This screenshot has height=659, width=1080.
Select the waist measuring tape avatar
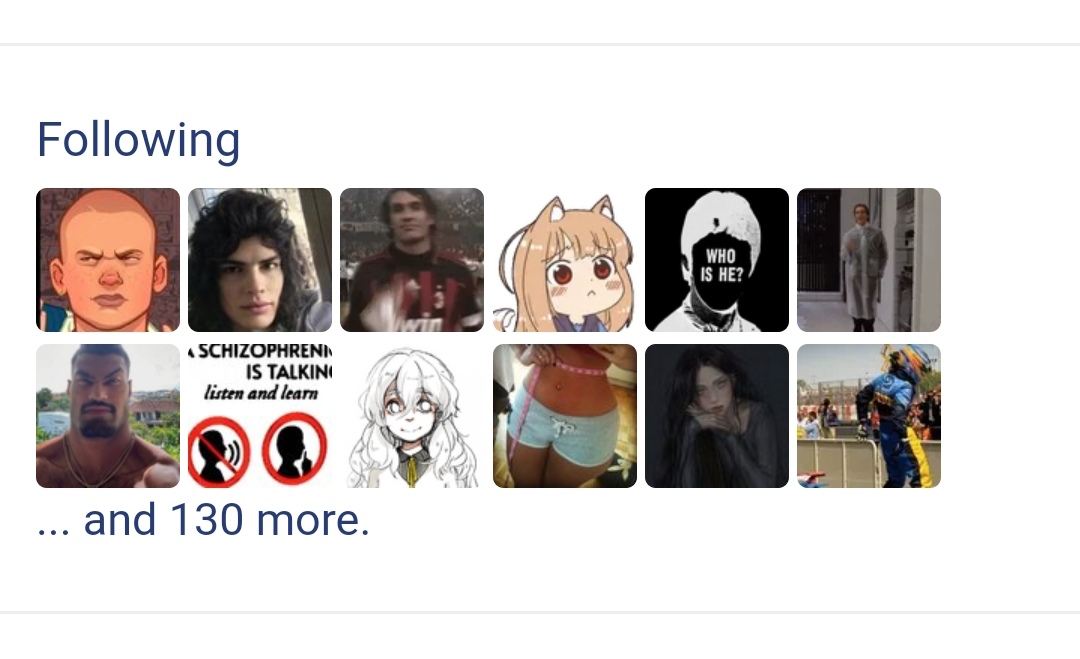click(564, 416)
